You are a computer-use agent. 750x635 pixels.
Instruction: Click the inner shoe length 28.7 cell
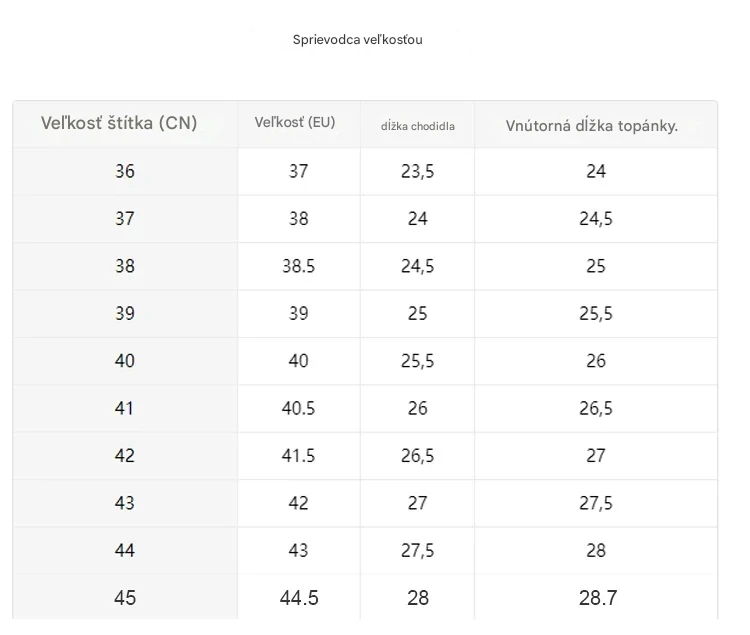[597, 598]
